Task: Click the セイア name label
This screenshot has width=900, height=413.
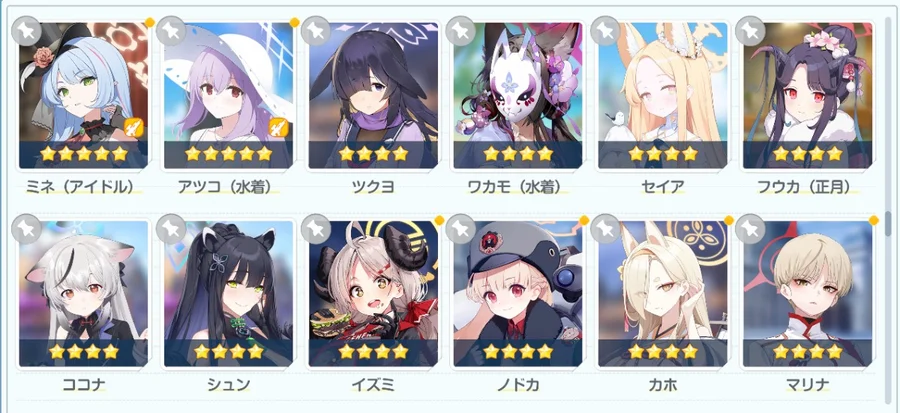Action: [662, 186]
